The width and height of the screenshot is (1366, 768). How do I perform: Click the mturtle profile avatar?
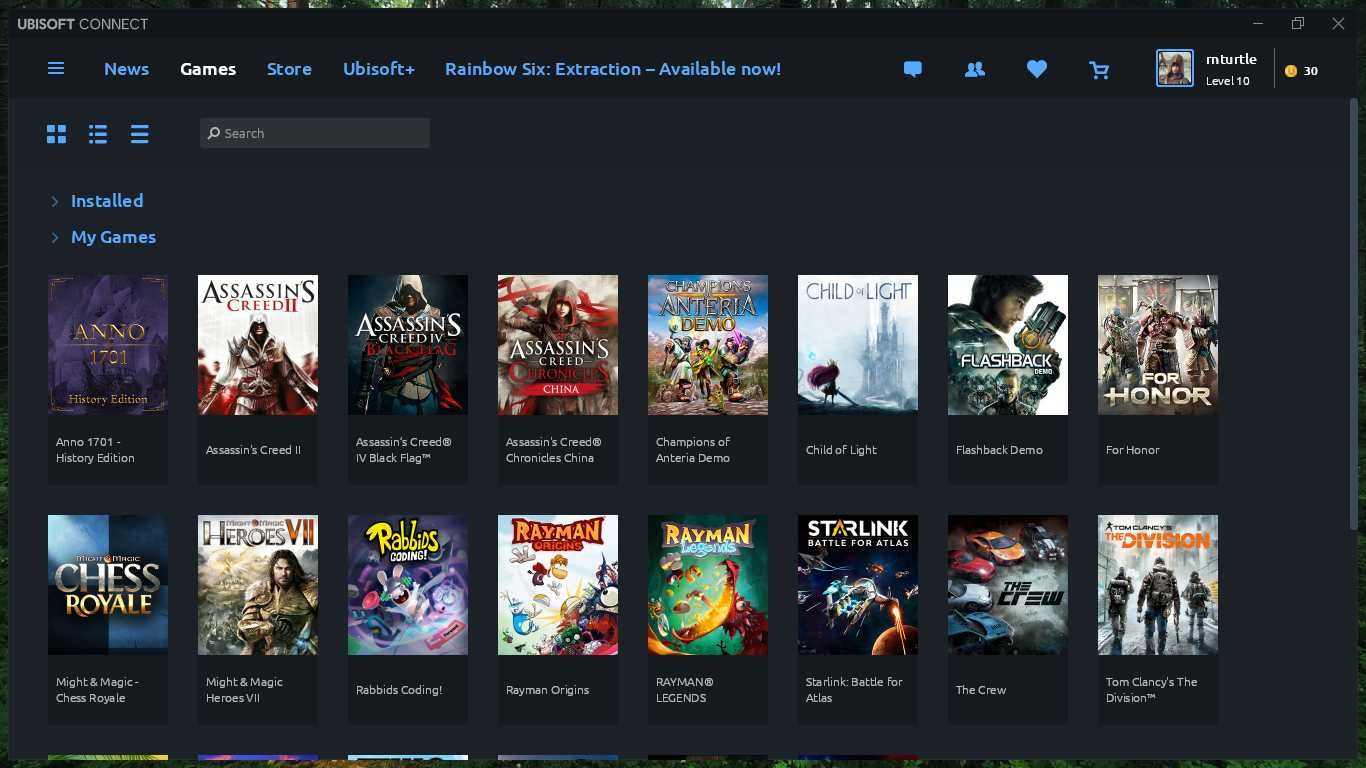(1175, 69)
